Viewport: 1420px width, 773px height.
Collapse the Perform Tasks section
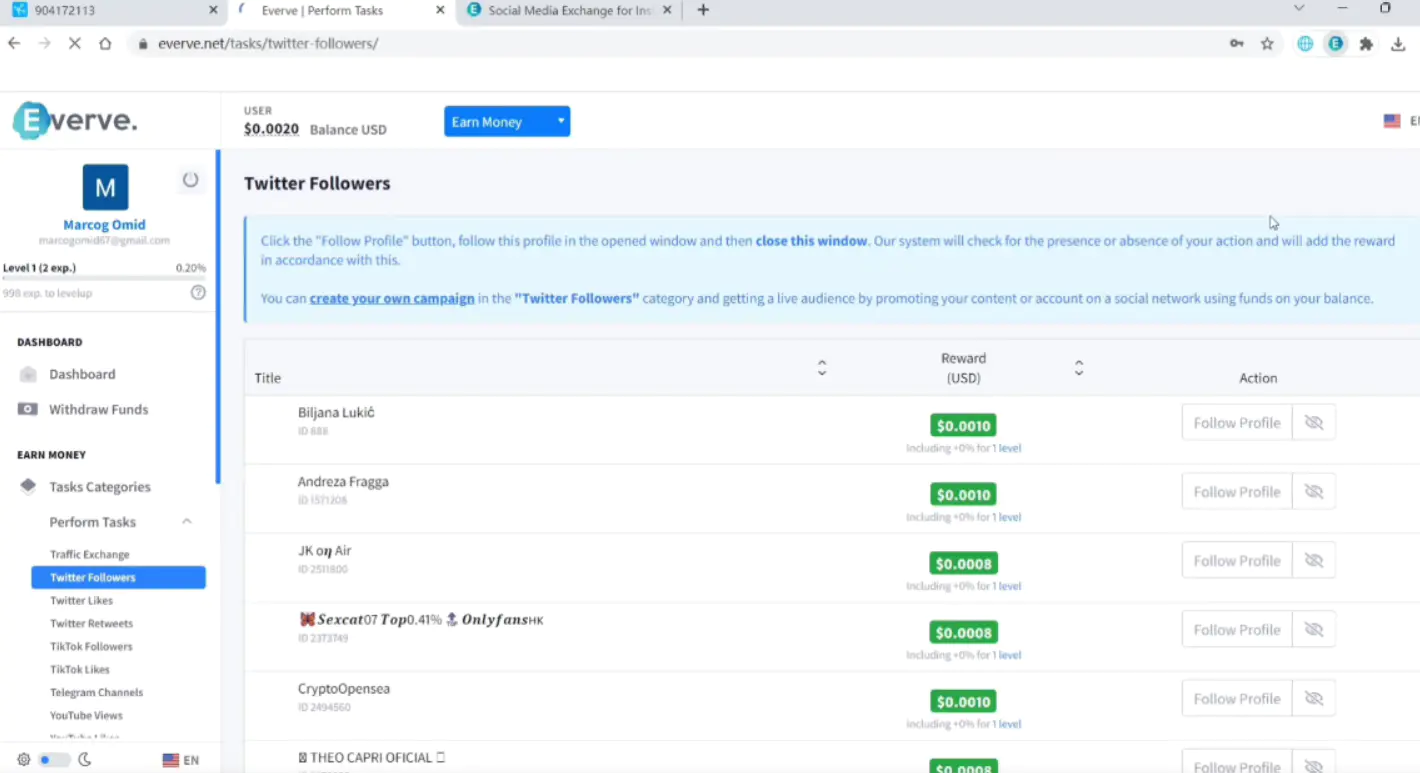186,522
